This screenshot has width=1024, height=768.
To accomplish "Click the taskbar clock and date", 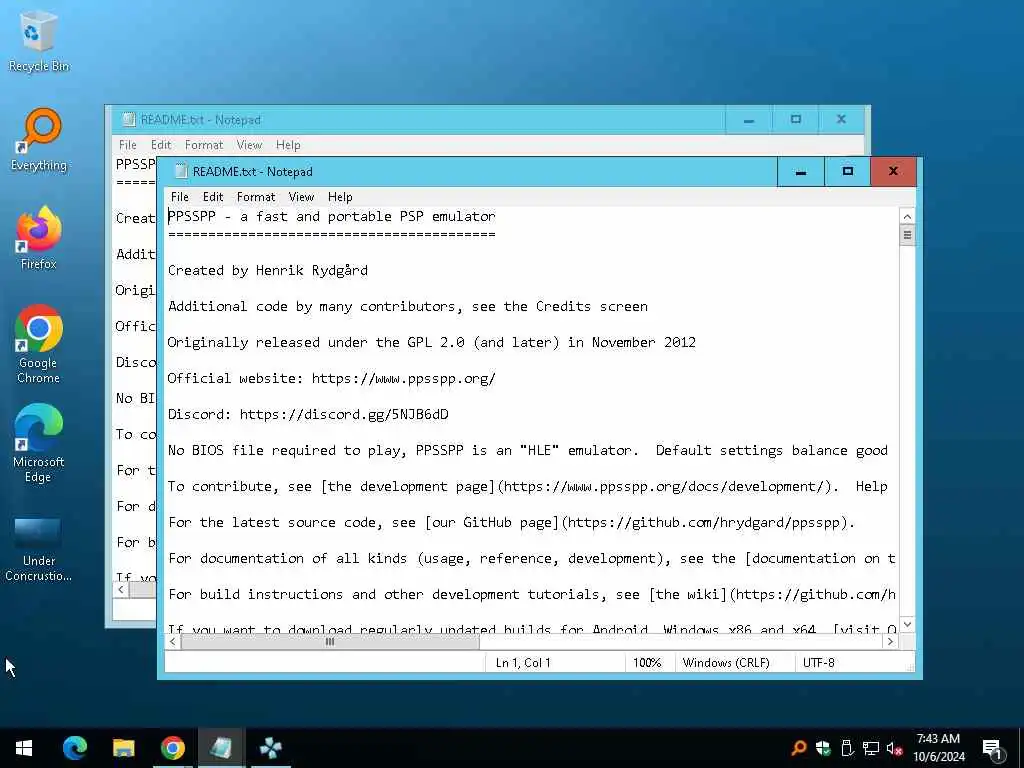I will (x=938, y=748).
